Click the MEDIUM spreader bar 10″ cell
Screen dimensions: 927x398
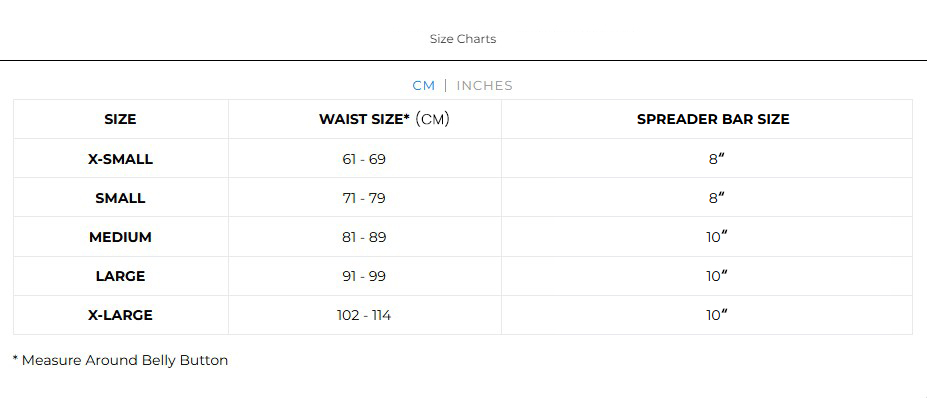coord(717,237)
